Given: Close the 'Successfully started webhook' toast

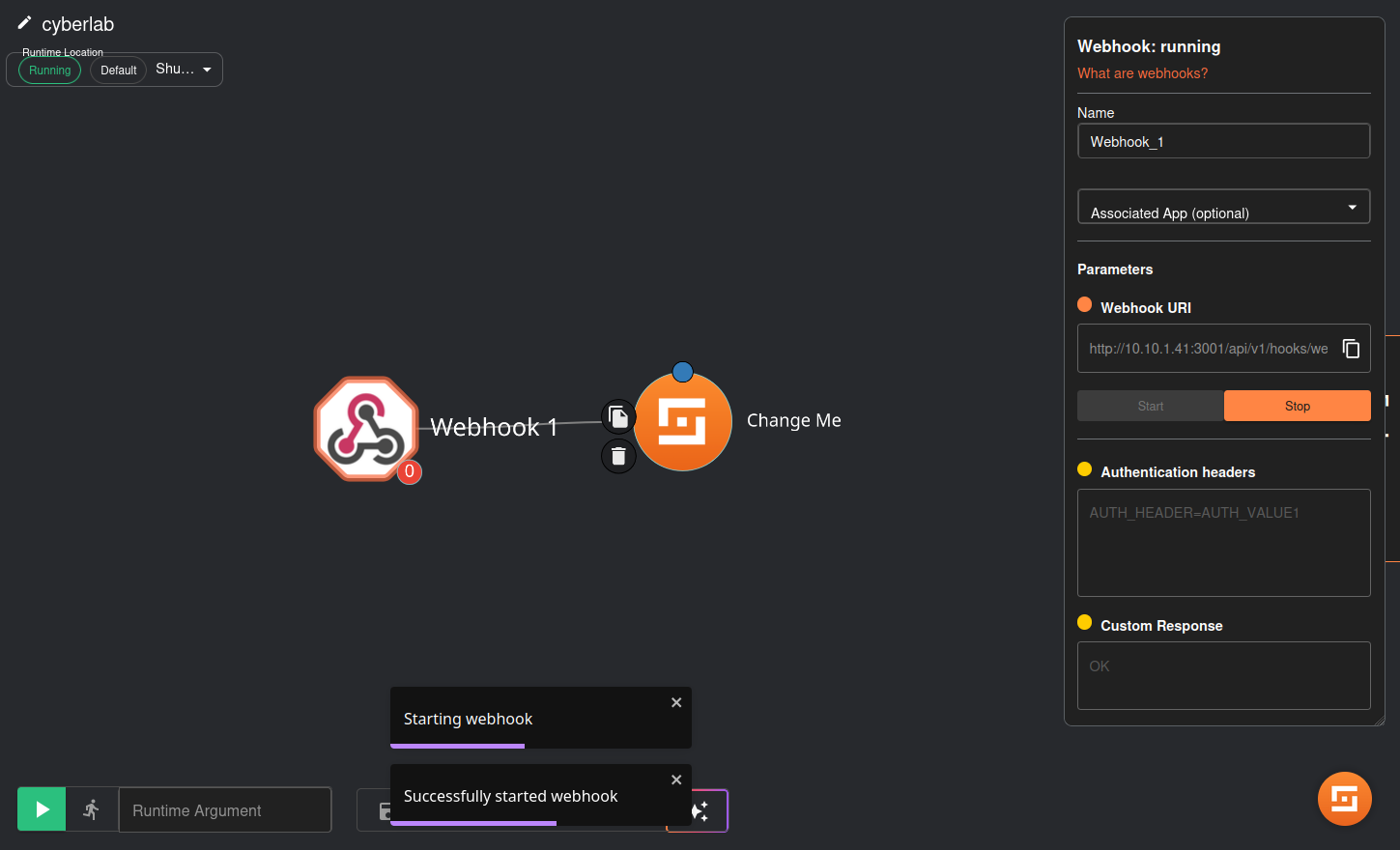Looking at the screenshot, I should [x=676, y=779].
